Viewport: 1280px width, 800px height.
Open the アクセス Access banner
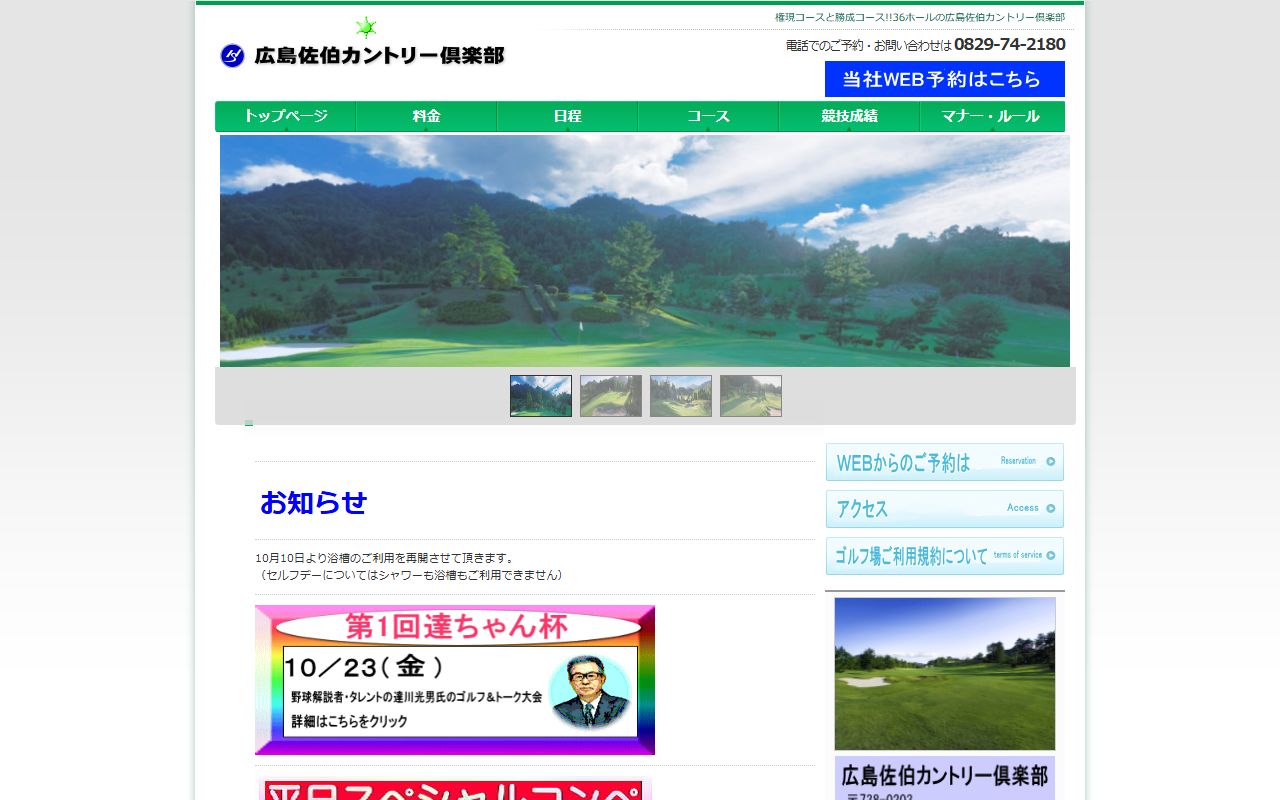tap(945, 509)
